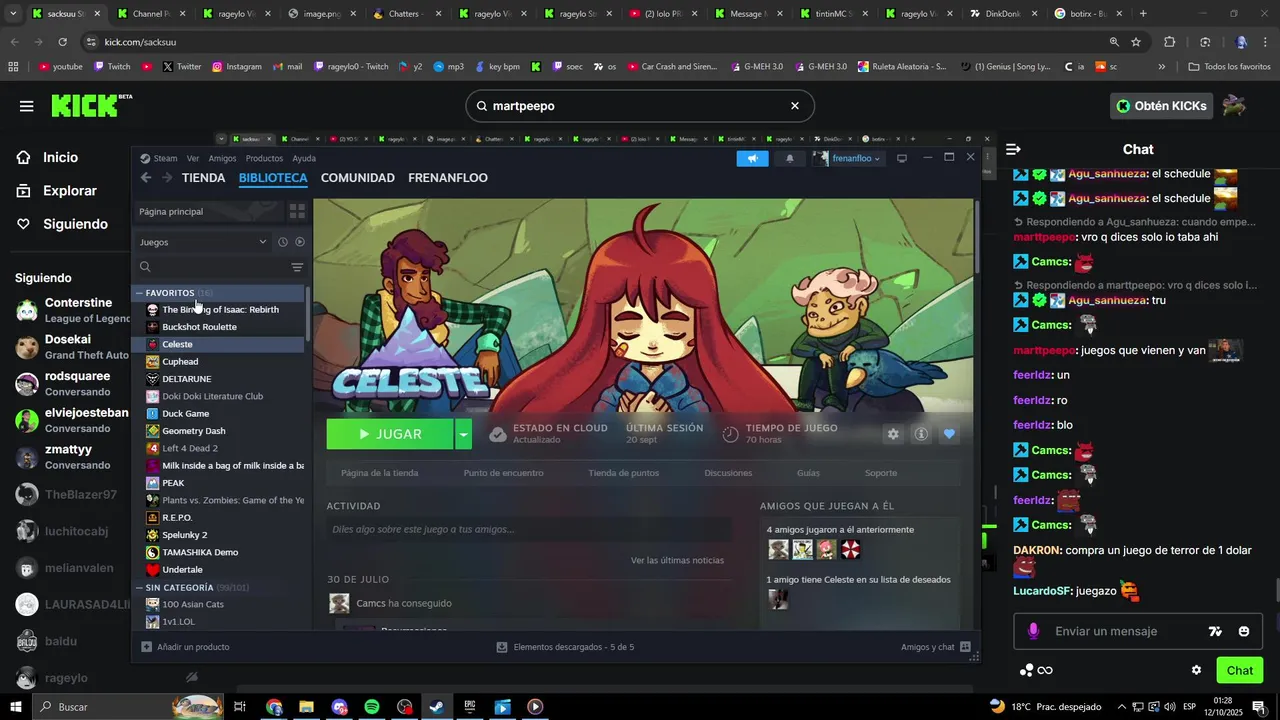This screenshot has height=720, width=1280.
Task: Click the Celeste activity status field
Action: click(529, 529)
